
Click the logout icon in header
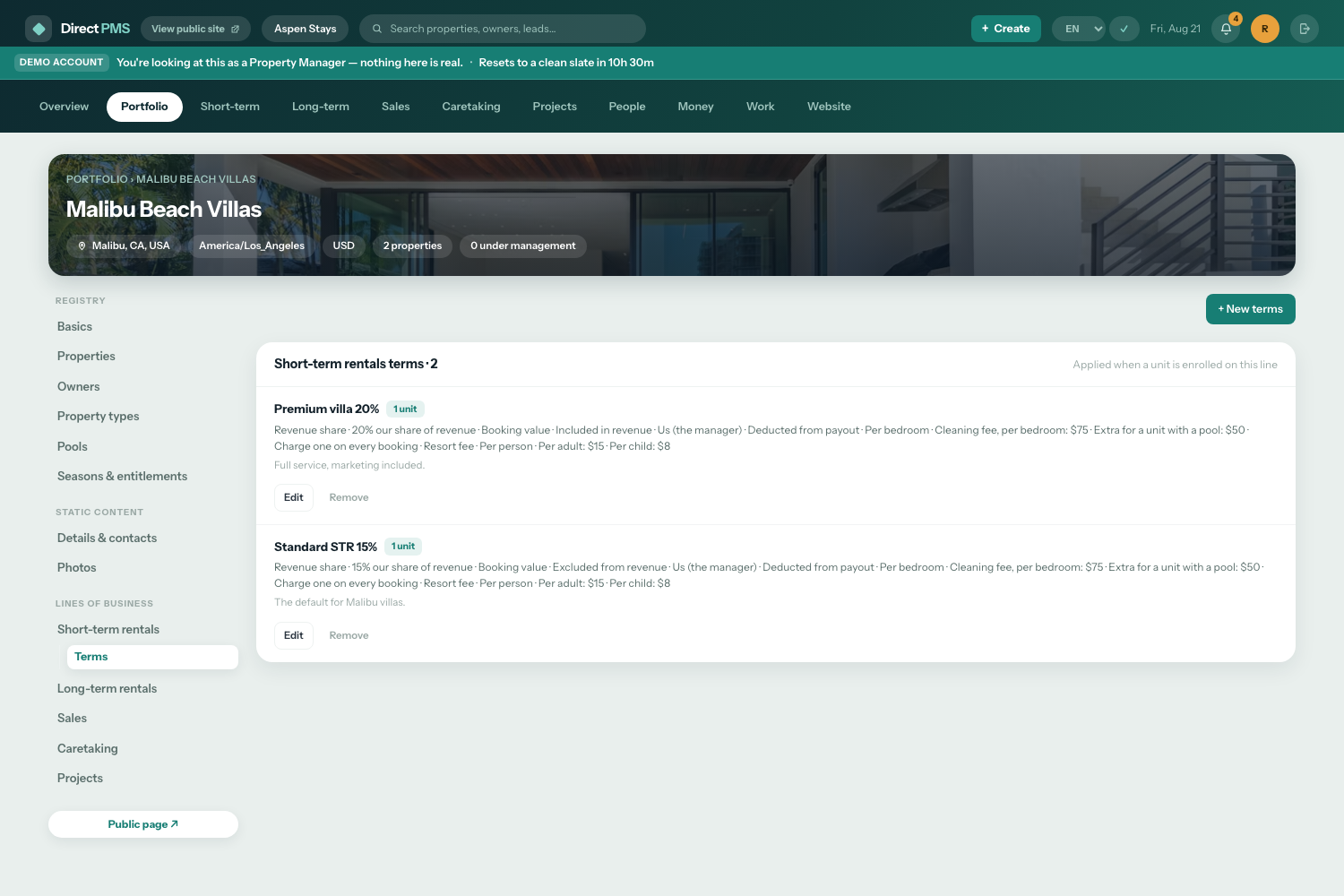point(1305,29)
